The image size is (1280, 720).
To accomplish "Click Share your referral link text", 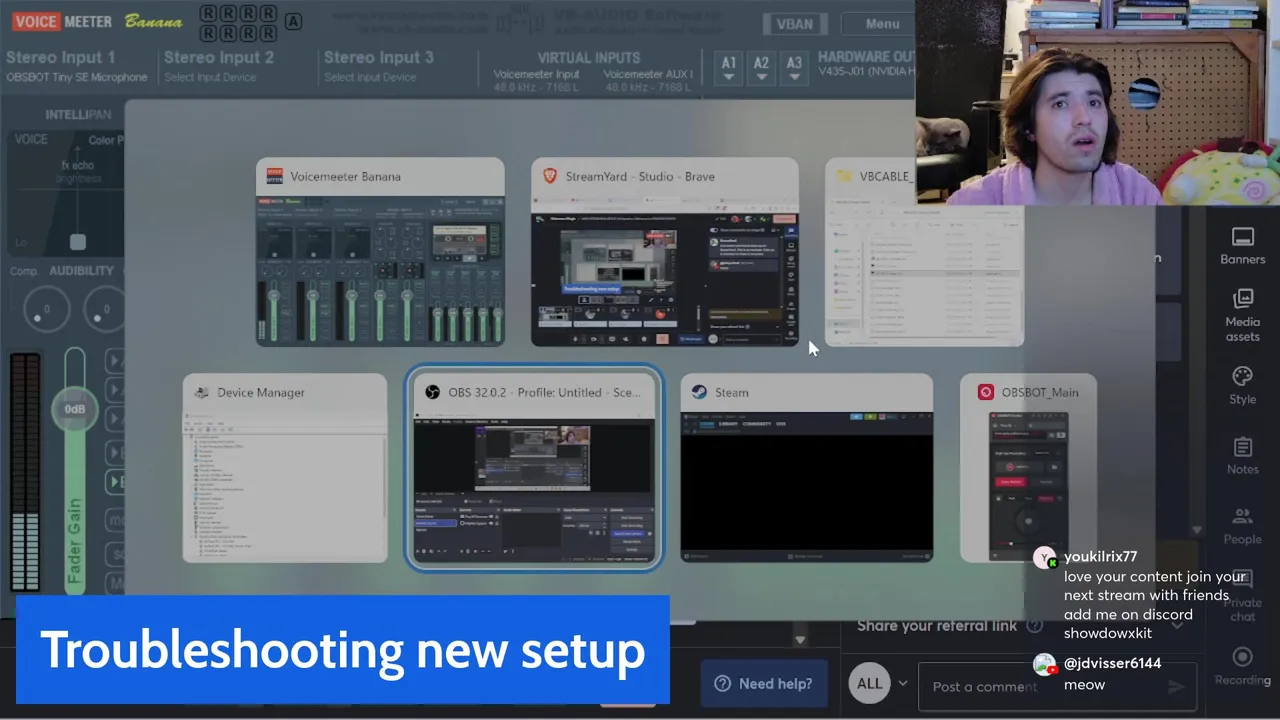I will pyautogui.click(x=937, y=626).
